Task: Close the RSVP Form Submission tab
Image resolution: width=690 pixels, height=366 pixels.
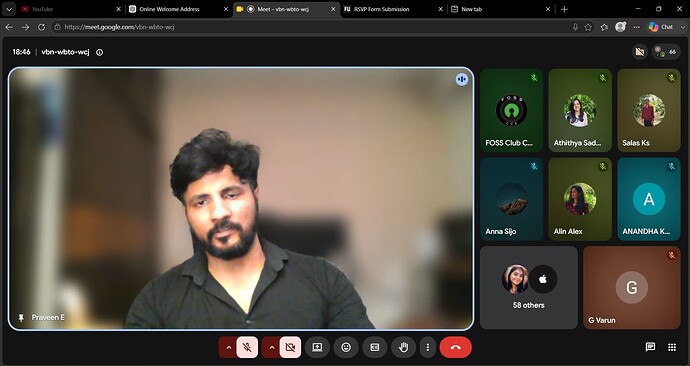Action: [x=440, y=9]
